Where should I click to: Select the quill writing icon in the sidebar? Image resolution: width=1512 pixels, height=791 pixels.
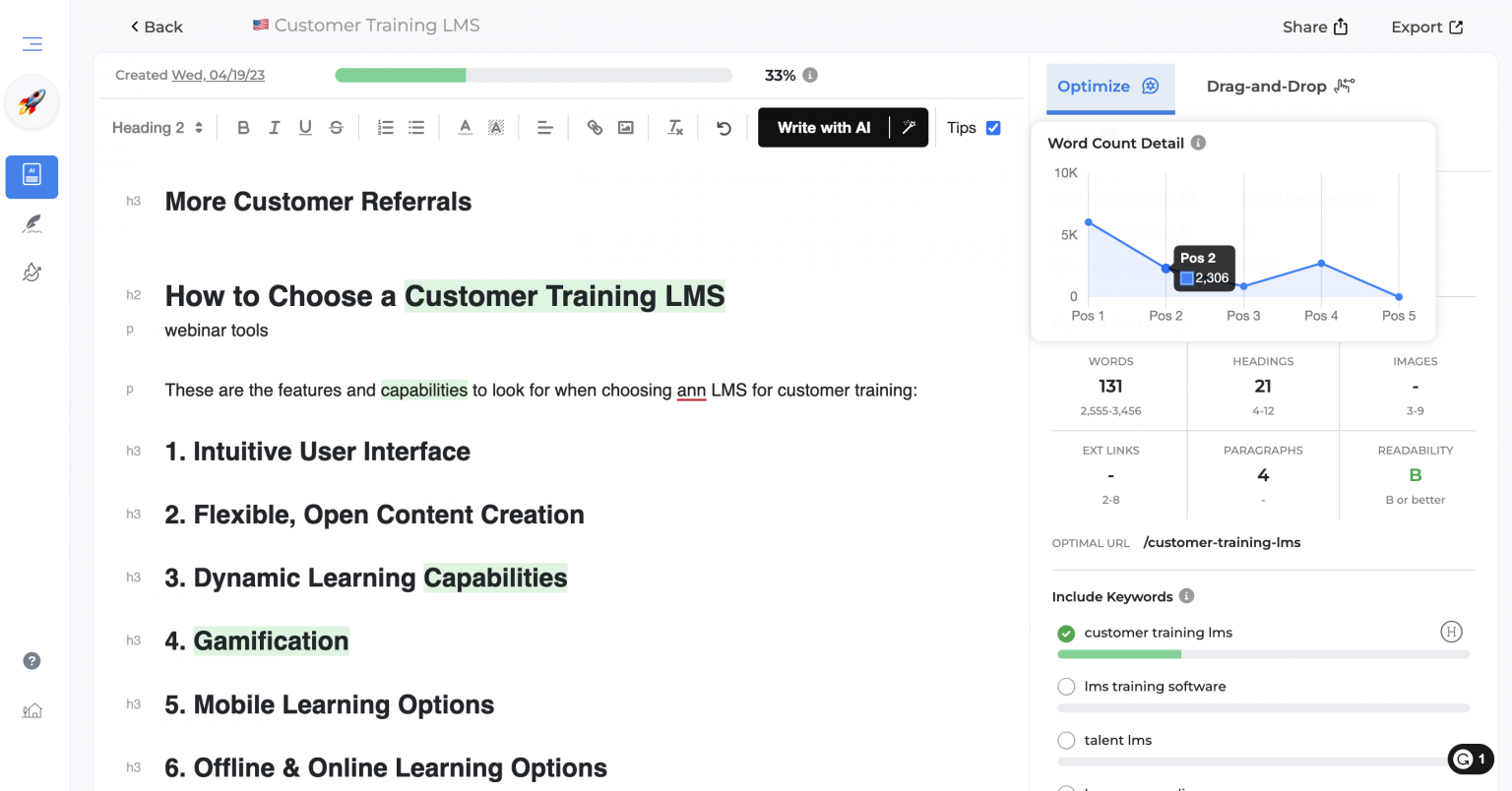[x=31, y=223]
